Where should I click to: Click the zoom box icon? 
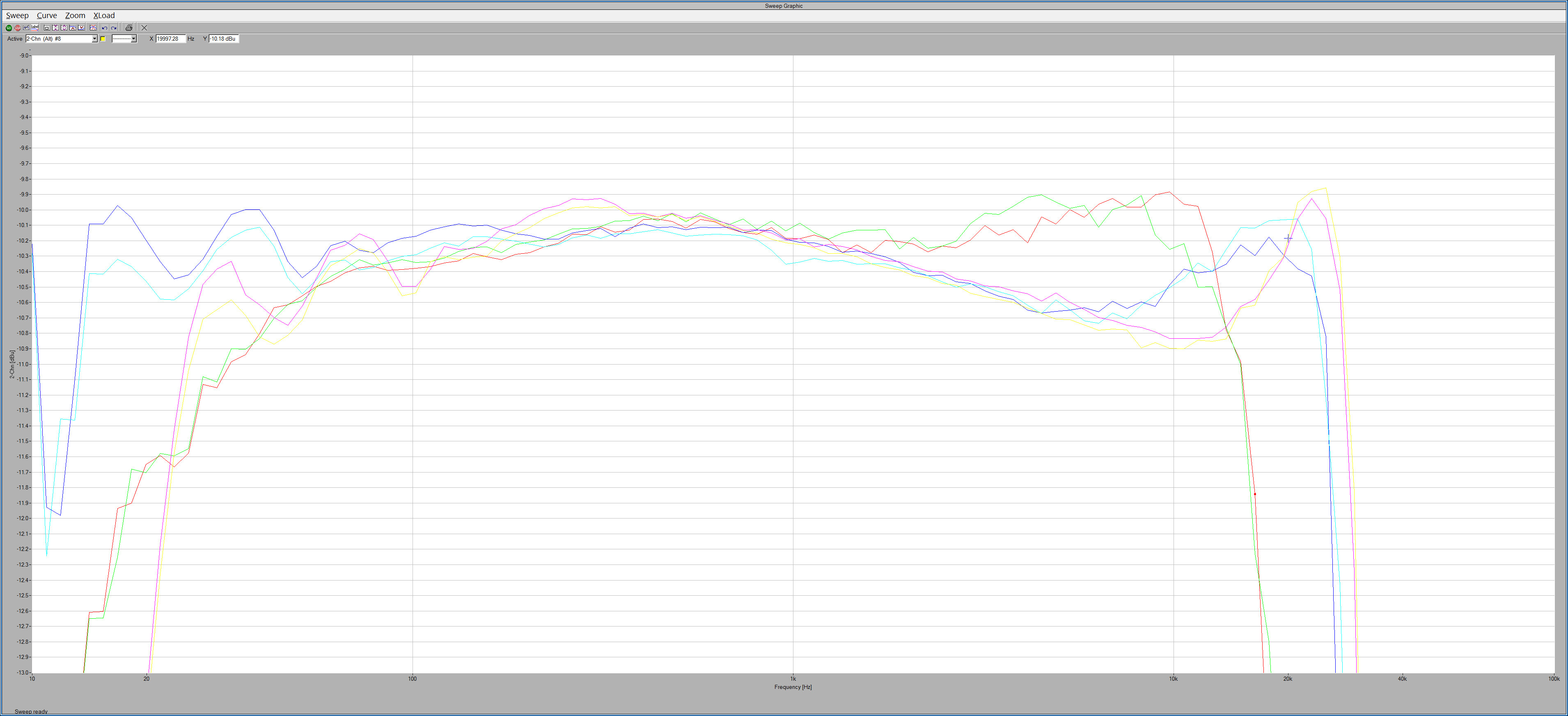47,28
